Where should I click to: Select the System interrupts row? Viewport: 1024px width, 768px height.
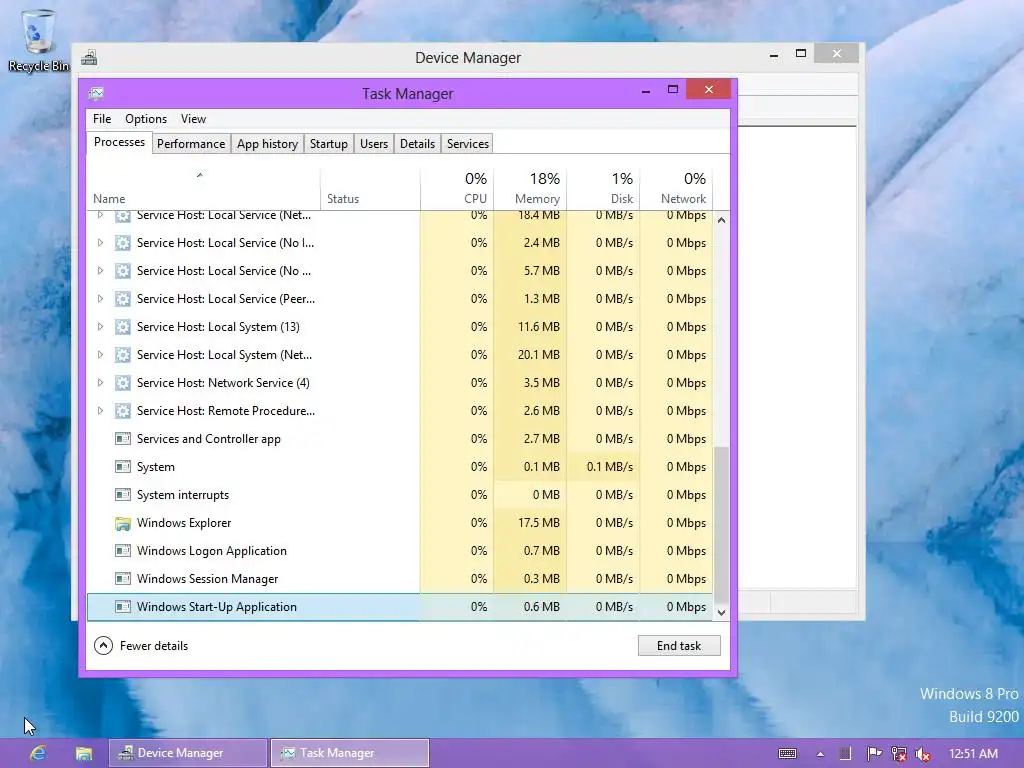[400, 495]
